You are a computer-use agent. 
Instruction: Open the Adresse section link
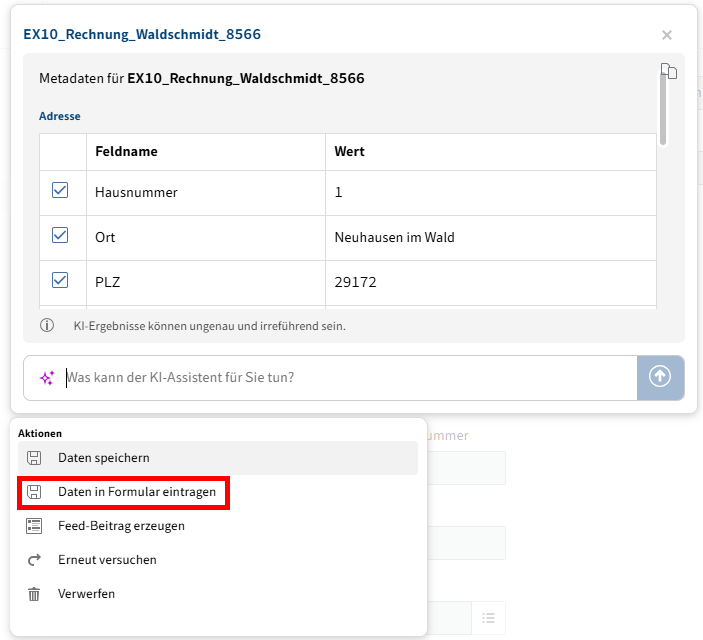click(60, 116)
